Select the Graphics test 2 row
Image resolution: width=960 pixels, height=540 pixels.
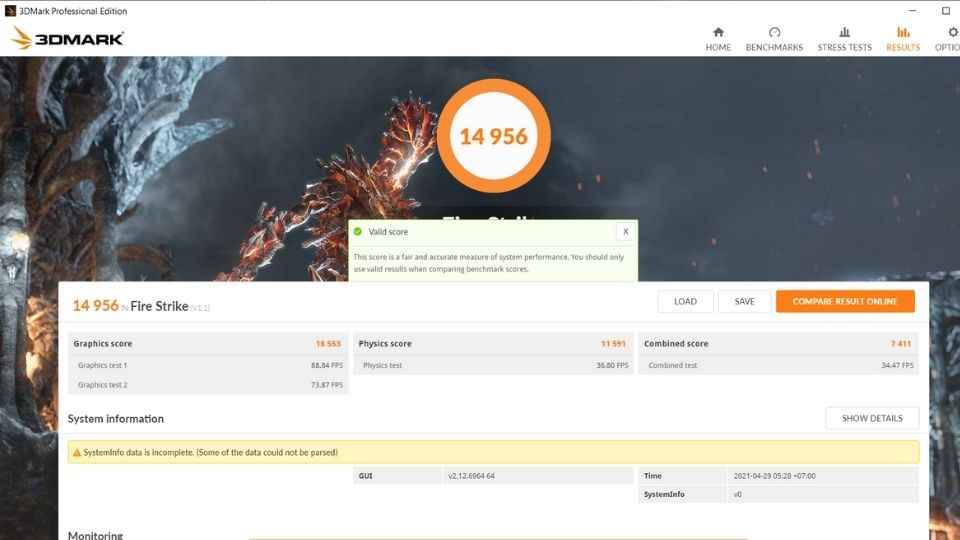(x=208, y=384)
